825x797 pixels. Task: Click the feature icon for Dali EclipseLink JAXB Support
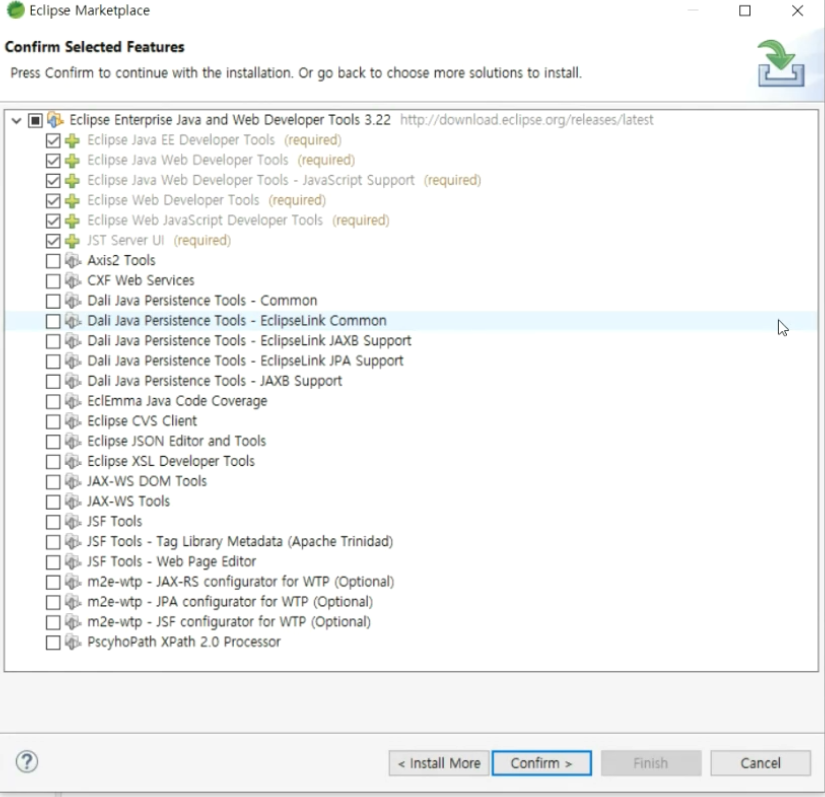pos(73,341)
